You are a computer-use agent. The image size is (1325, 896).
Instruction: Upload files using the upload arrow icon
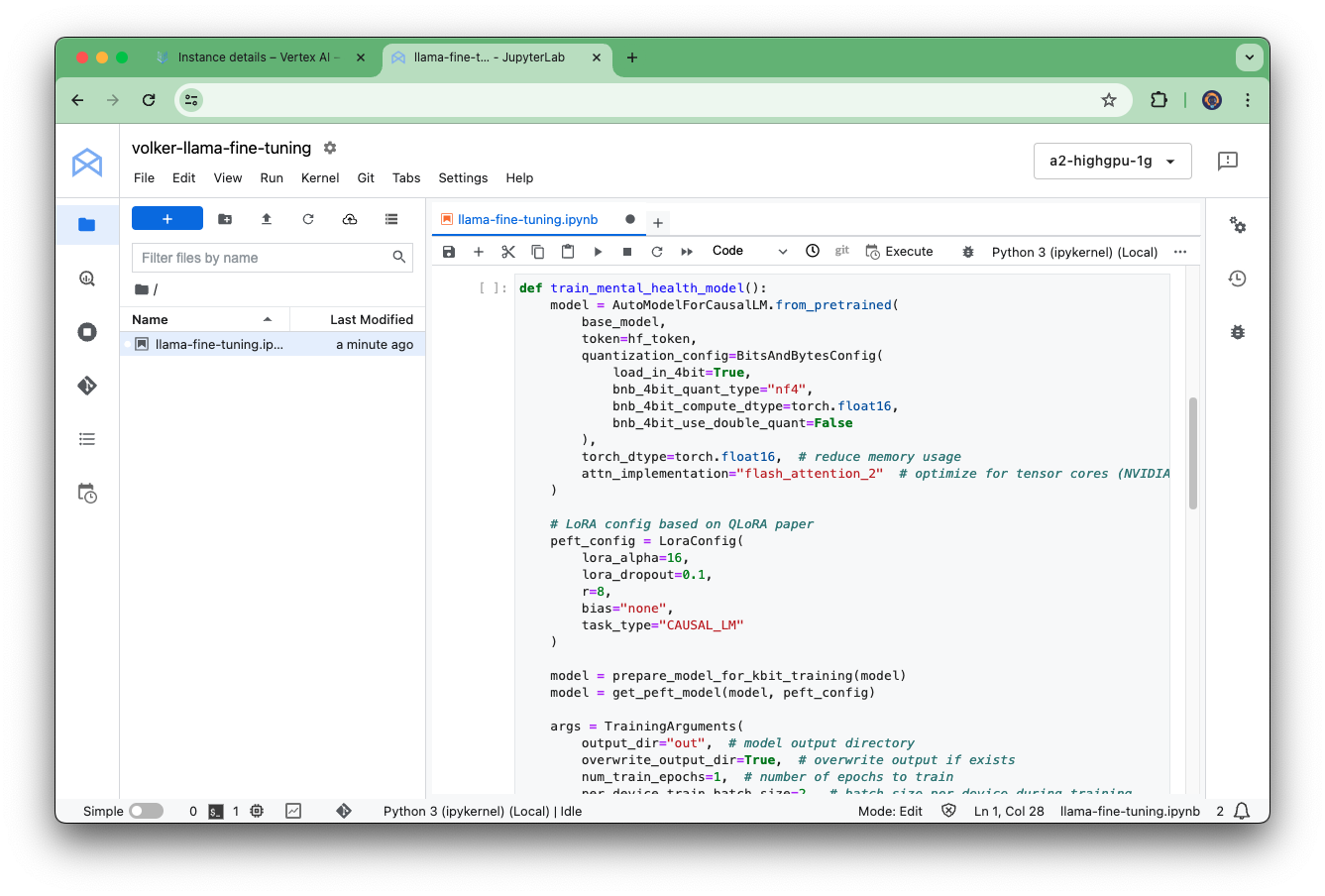(x=267, y=218)
